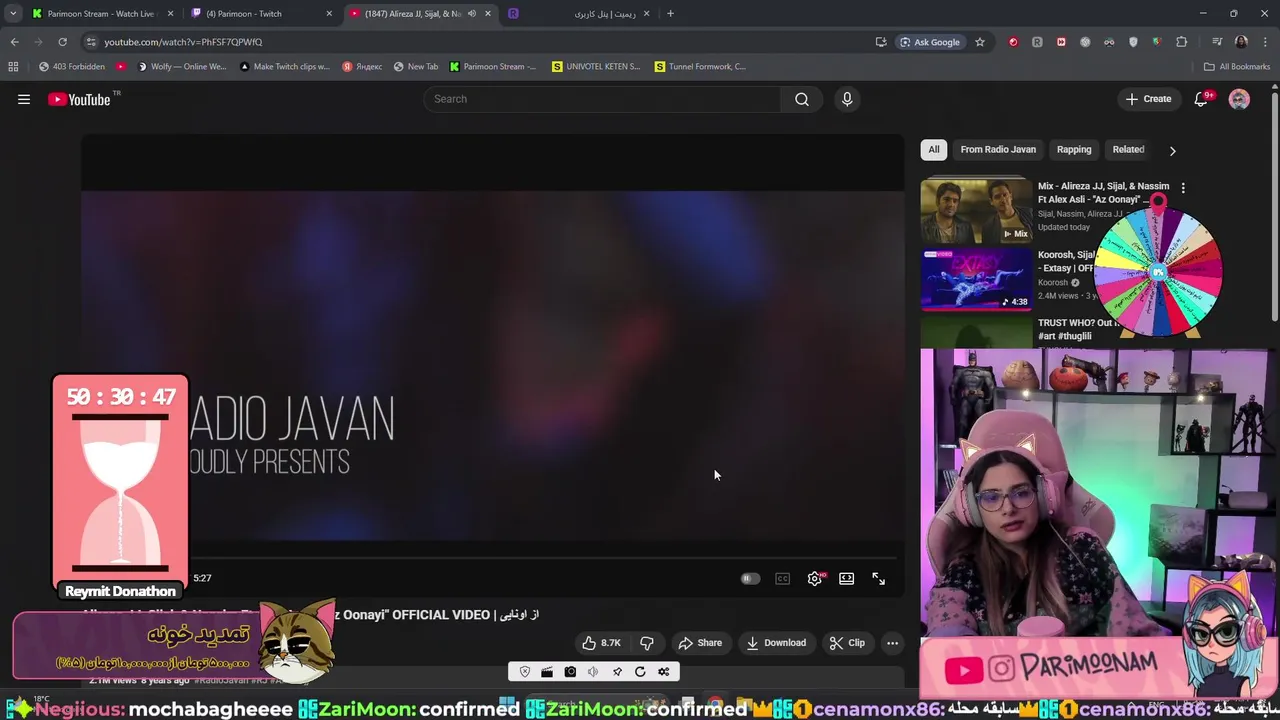Click the Create button

1148,99
